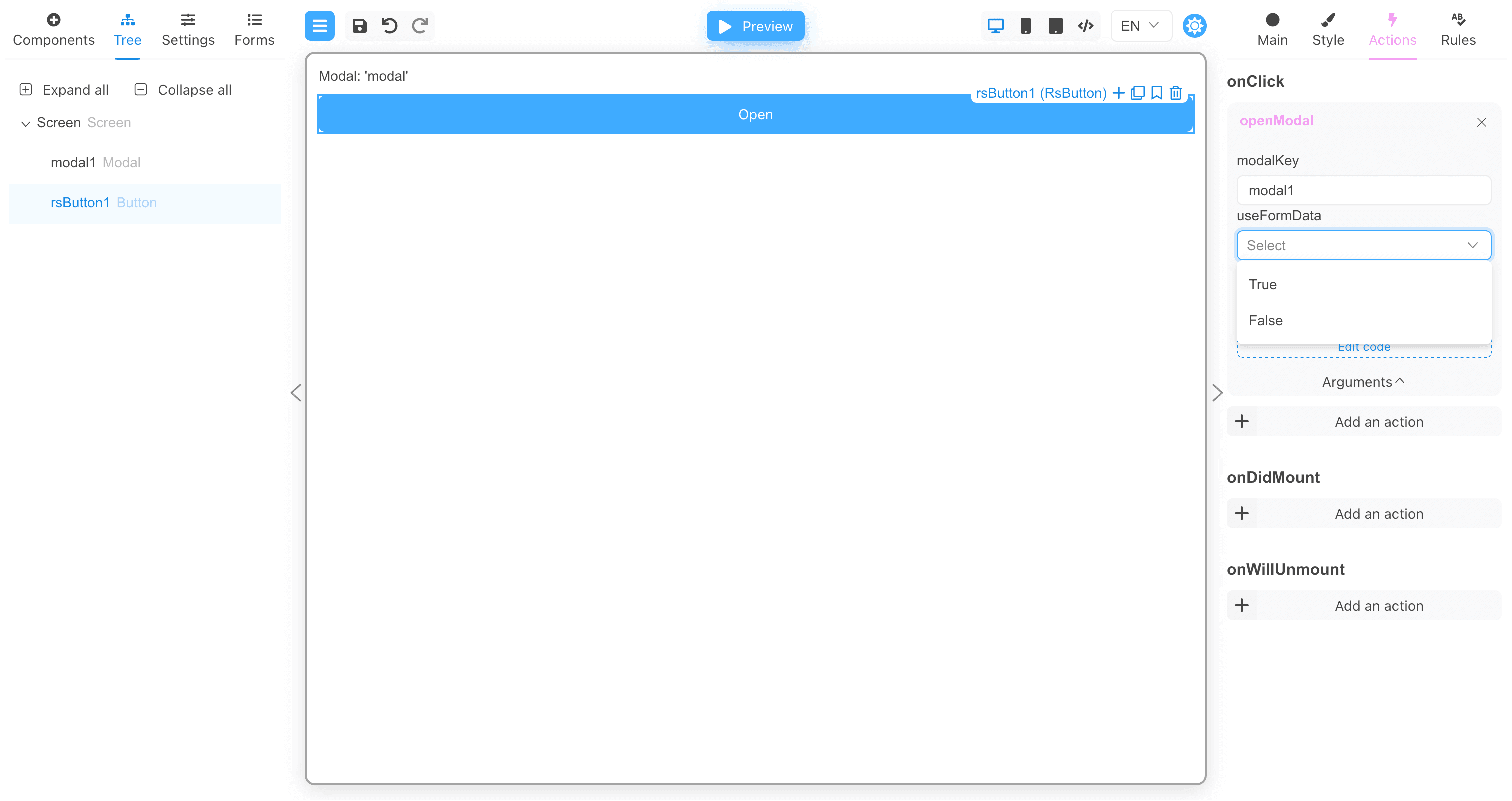Remove the openModal action with the X
This screenshot has height=801, width=1512.
tap(1482, 122)
